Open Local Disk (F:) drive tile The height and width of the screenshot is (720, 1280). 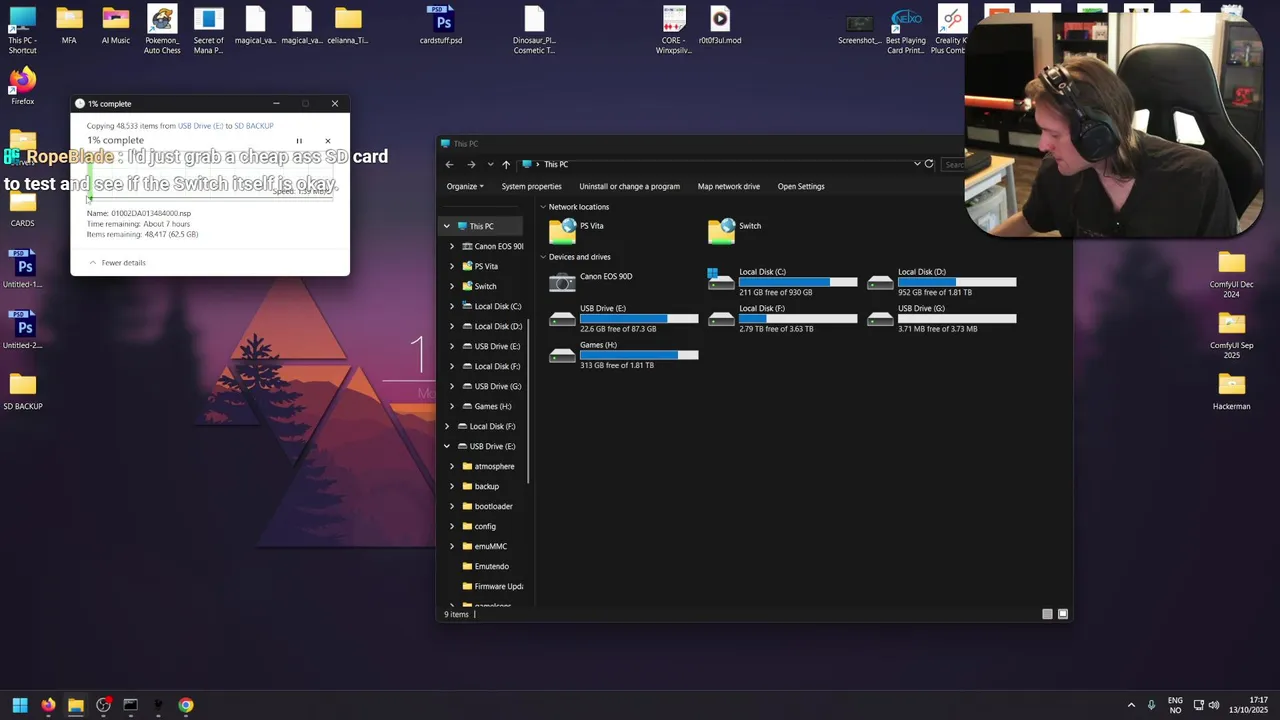pyautogui.click(x=782, y=320)
